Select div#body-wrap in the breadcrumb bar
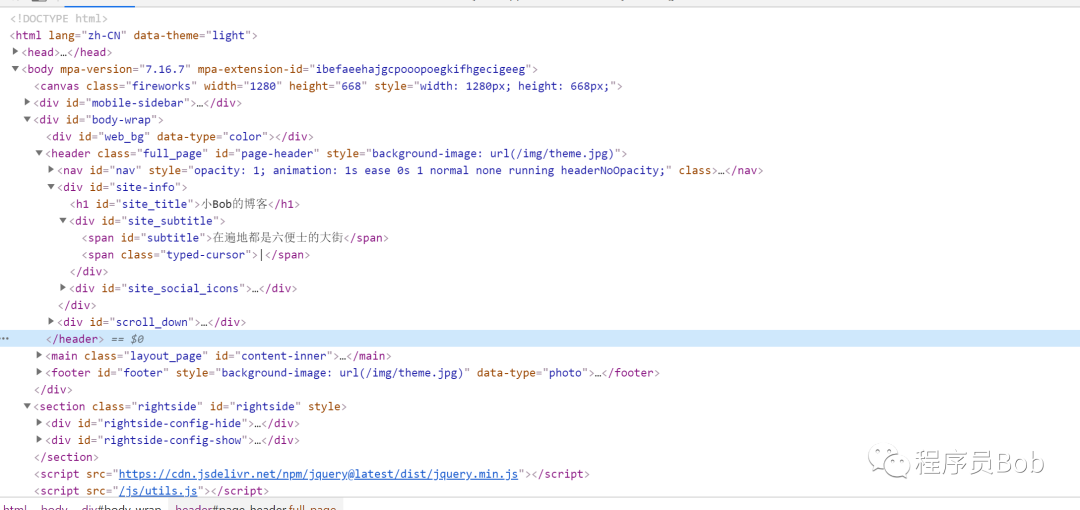1080x510 pixels. [x=120, y=507]
